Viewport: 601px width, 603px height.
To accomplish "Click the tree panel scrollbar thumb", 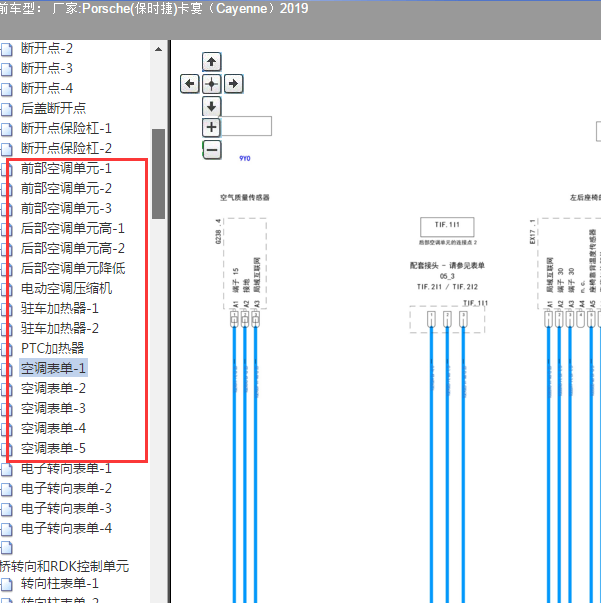I will [158, 174].
